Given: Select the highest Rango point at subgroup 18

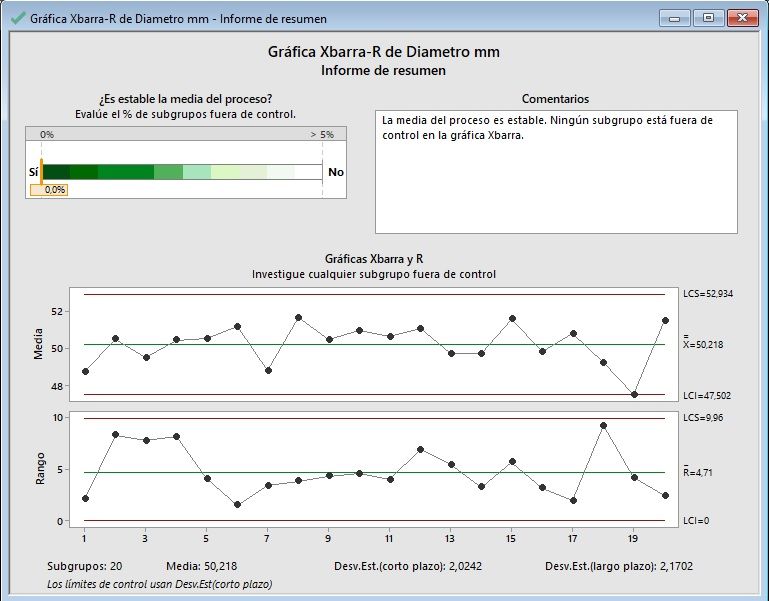Looking at the screenshot, I should click(604, 425).
